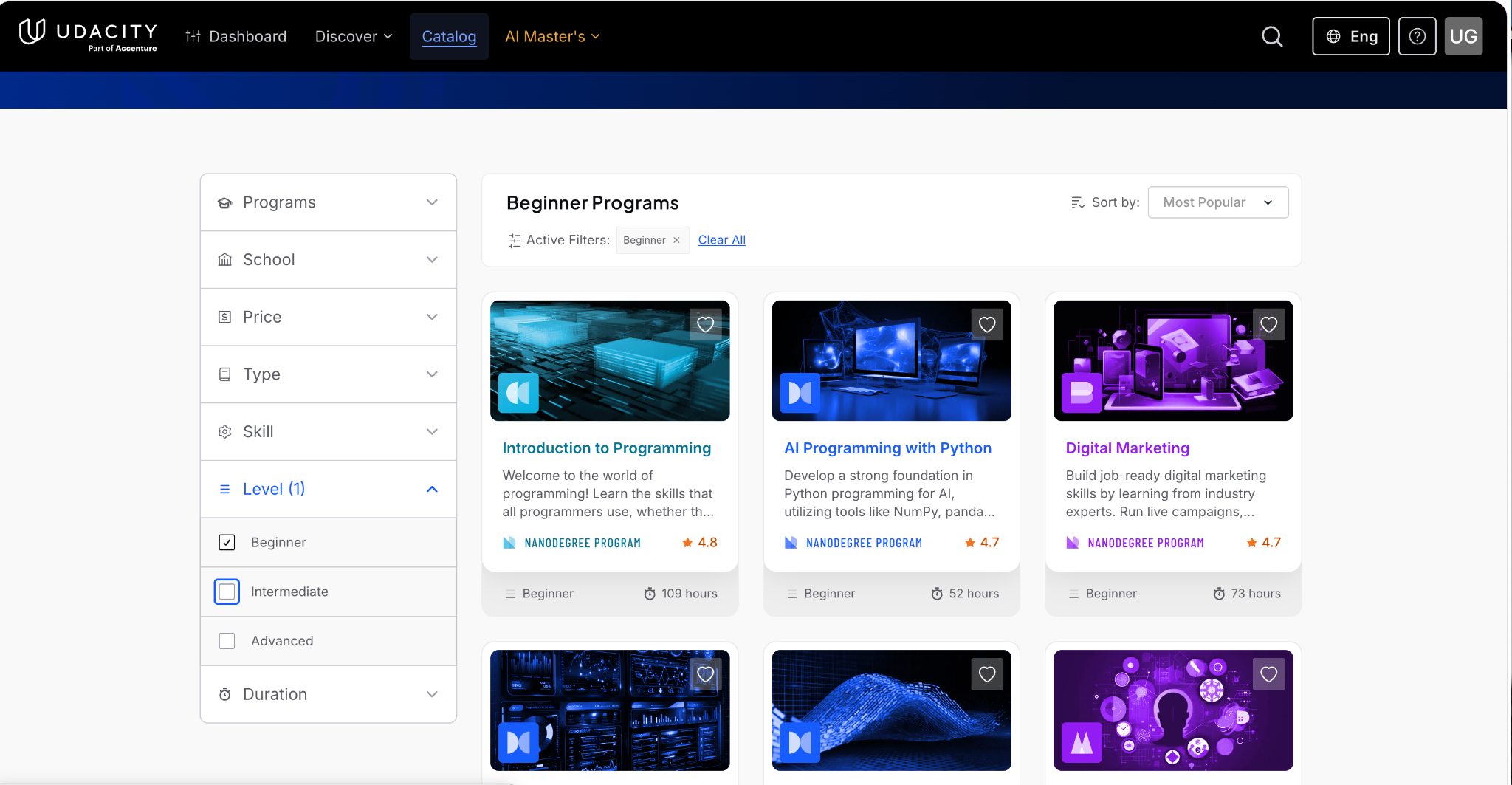1512x785 pixels.
Task: Click the purple head-silhouette course thumbnail
Action: point(1173,710)
